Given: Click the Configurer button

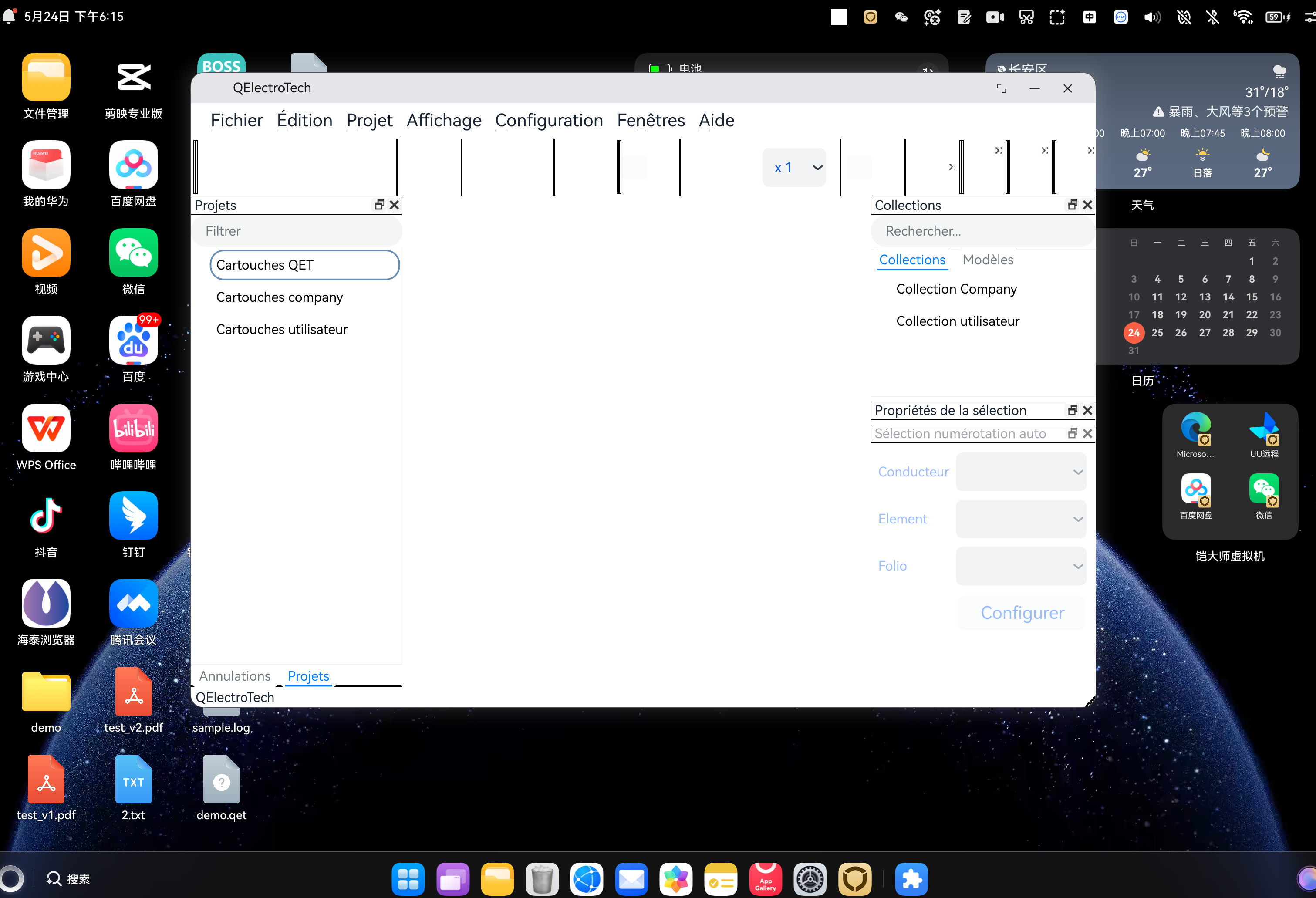Looking at the screenshot, I should point(1022,613).
